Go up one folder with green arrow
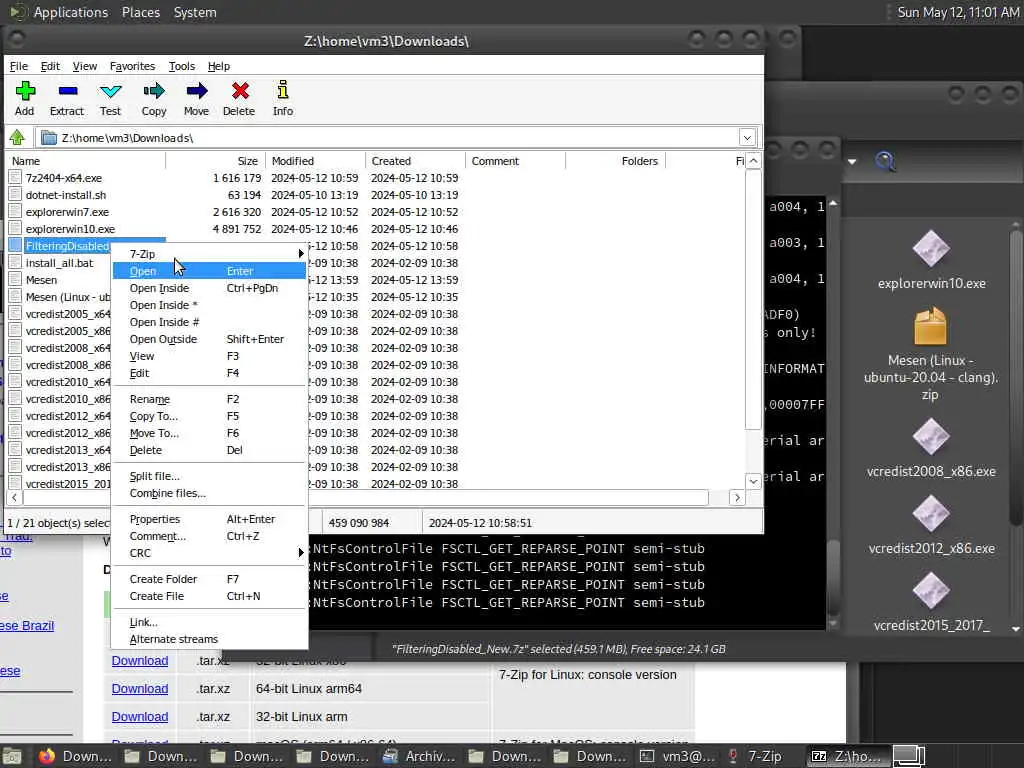Viewport: 1024px width, 768px height. tap(17, 137)
